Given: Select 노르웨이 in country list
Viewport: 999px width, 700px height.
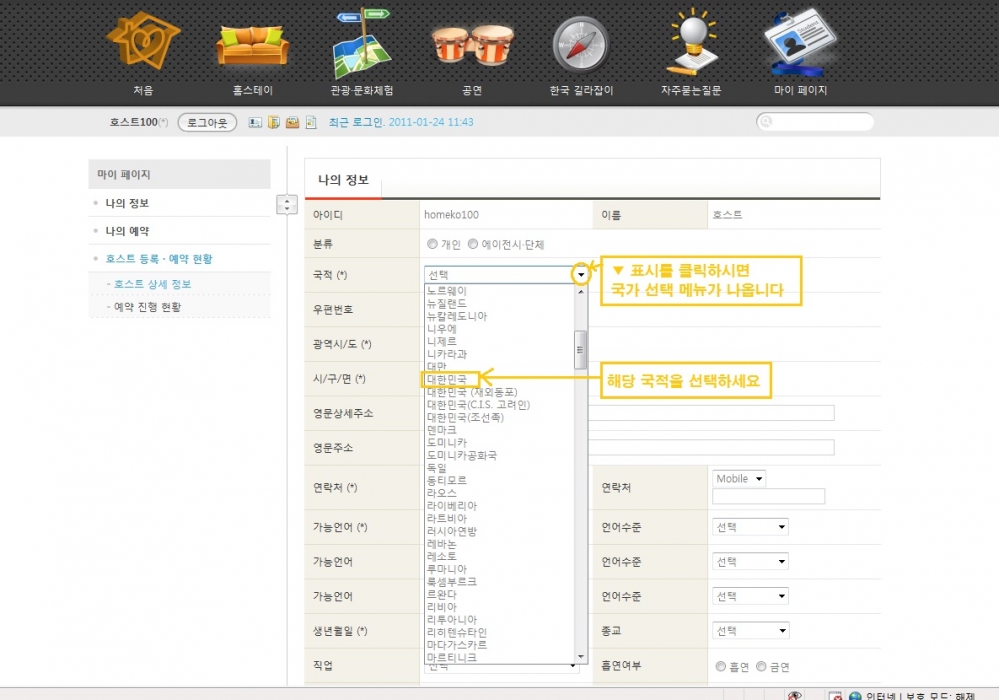Looking at the screenshot, I should click(447, 290).
